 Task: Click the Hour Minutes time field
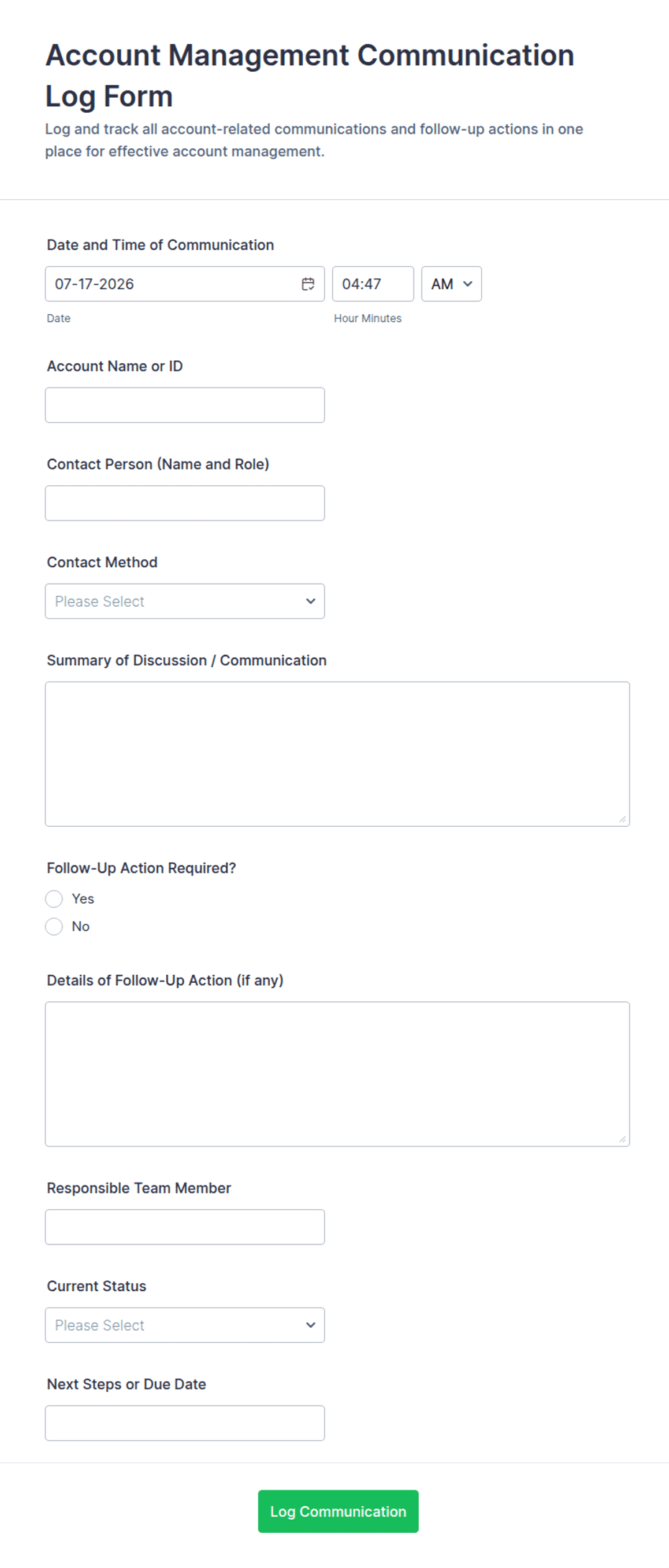point(373,284)
